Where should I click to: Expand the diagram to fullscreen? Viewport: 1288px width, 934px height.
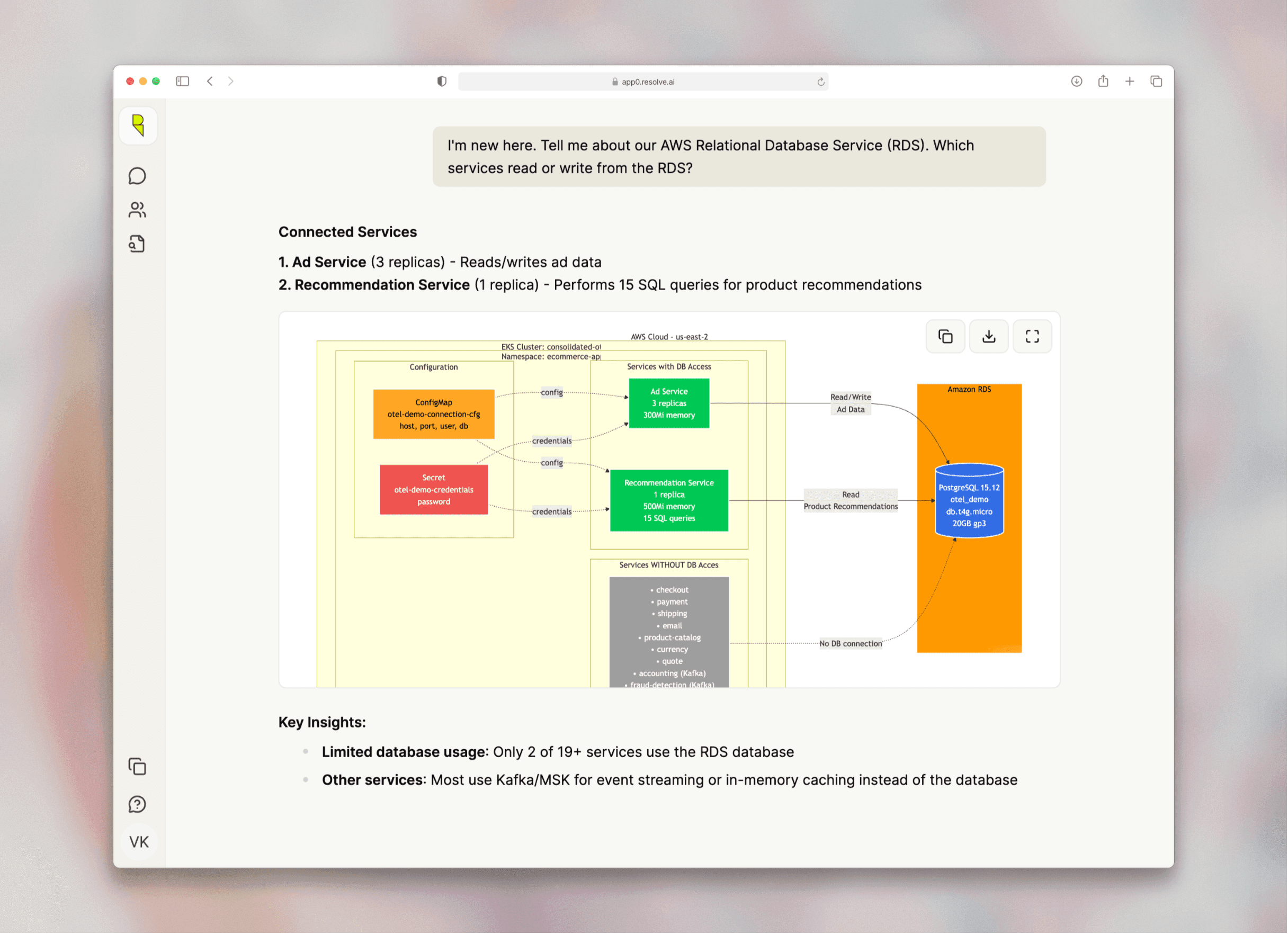coord(1032,337)
